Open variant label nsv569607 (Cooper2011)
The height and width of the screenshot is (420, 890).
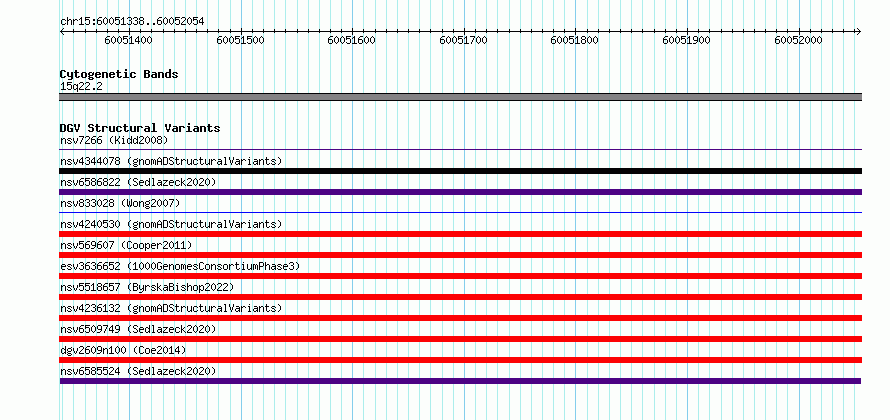tap(126, 245)
